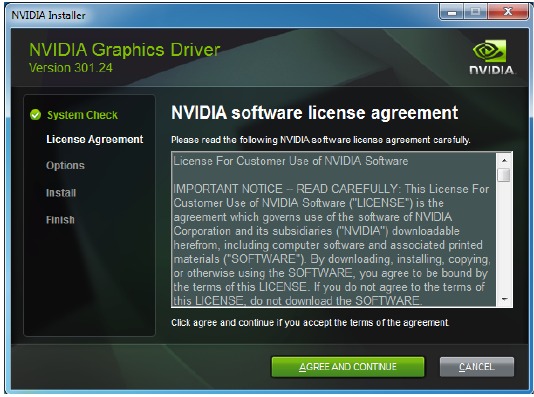The height and width of the screenshot is (397, 534).
Task: Click the 'NVIDIA Graphics Driver' heading
Action: (125, 50)
